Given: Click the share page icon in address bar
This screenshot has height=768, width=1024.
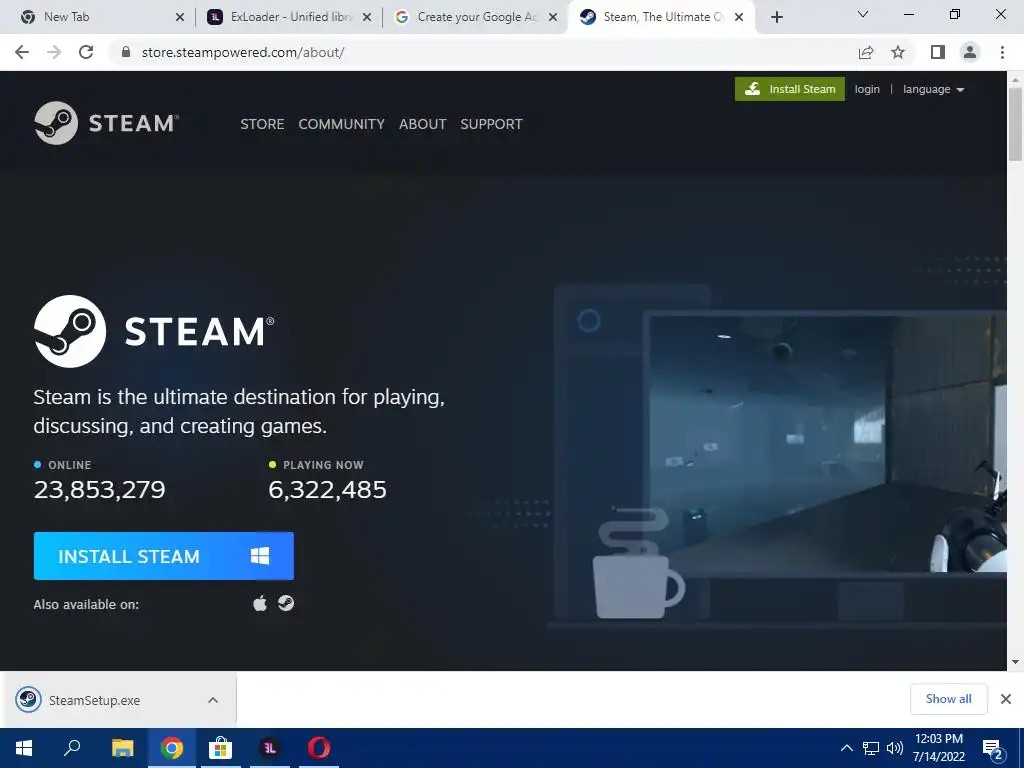Looking at the screenshot, I should [x=866, y=52].
